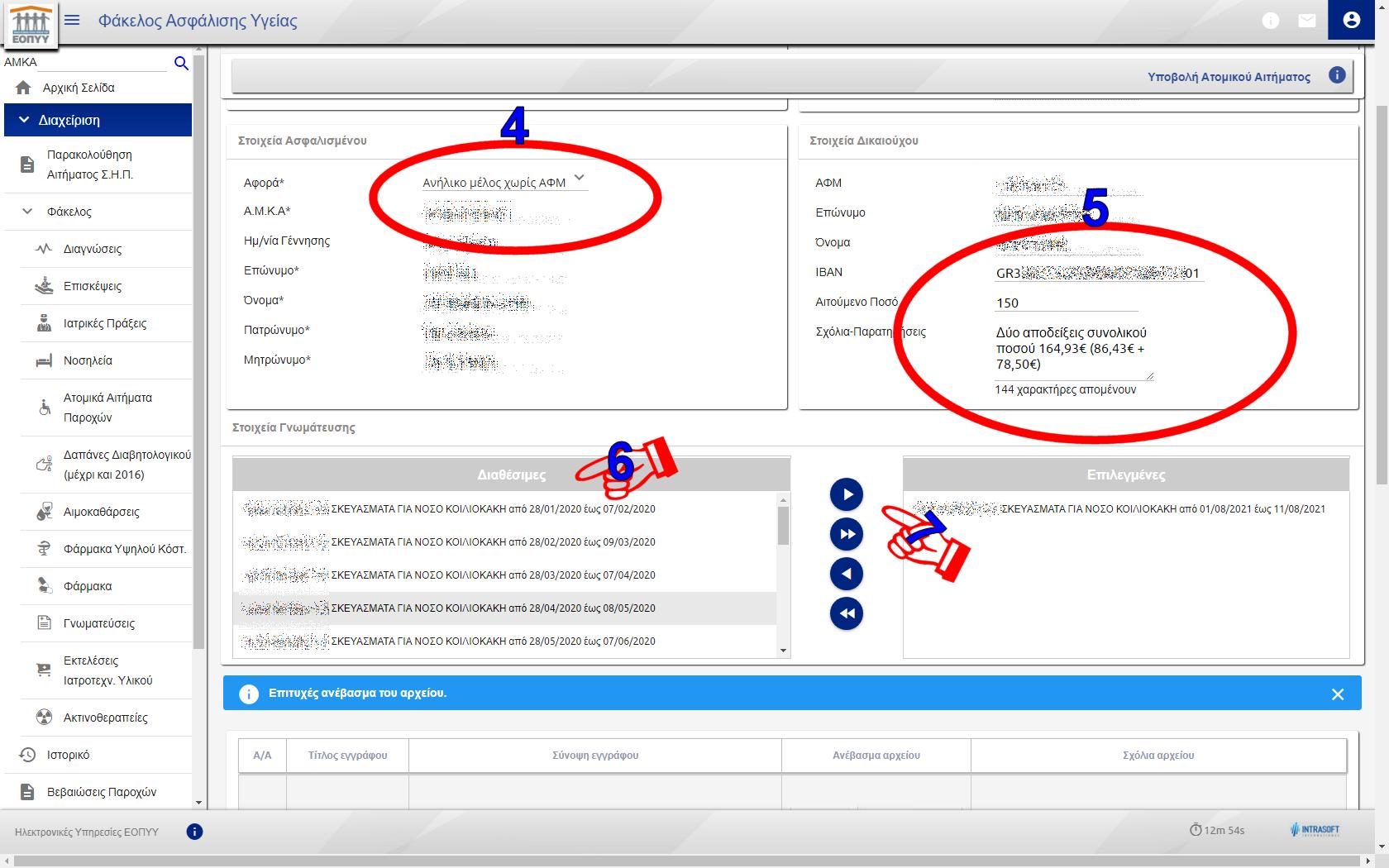Remove all items with double left arrow
The image size is (1389, 868).
coord(846,613)
